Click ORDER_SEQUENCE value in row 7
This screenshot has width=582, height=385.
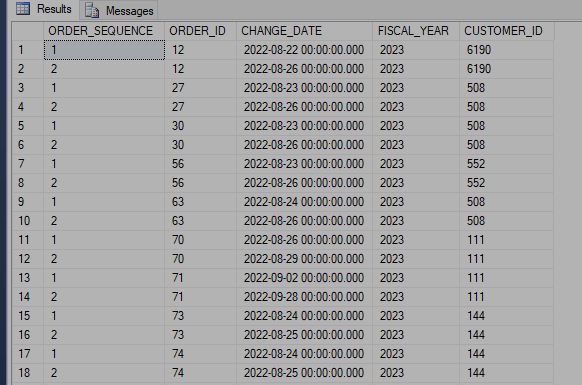[x=104, y=164]
